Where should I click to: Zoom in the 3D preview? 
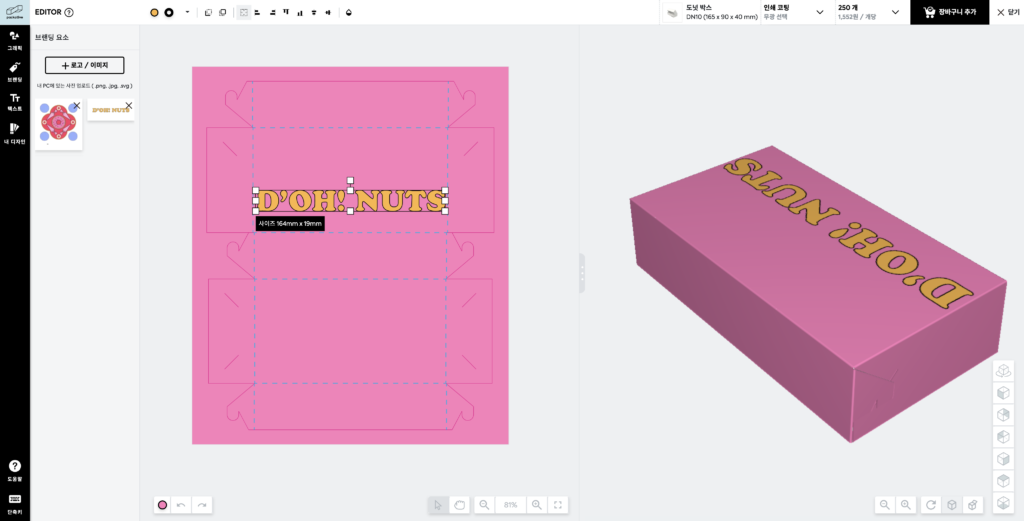point(906,505)
